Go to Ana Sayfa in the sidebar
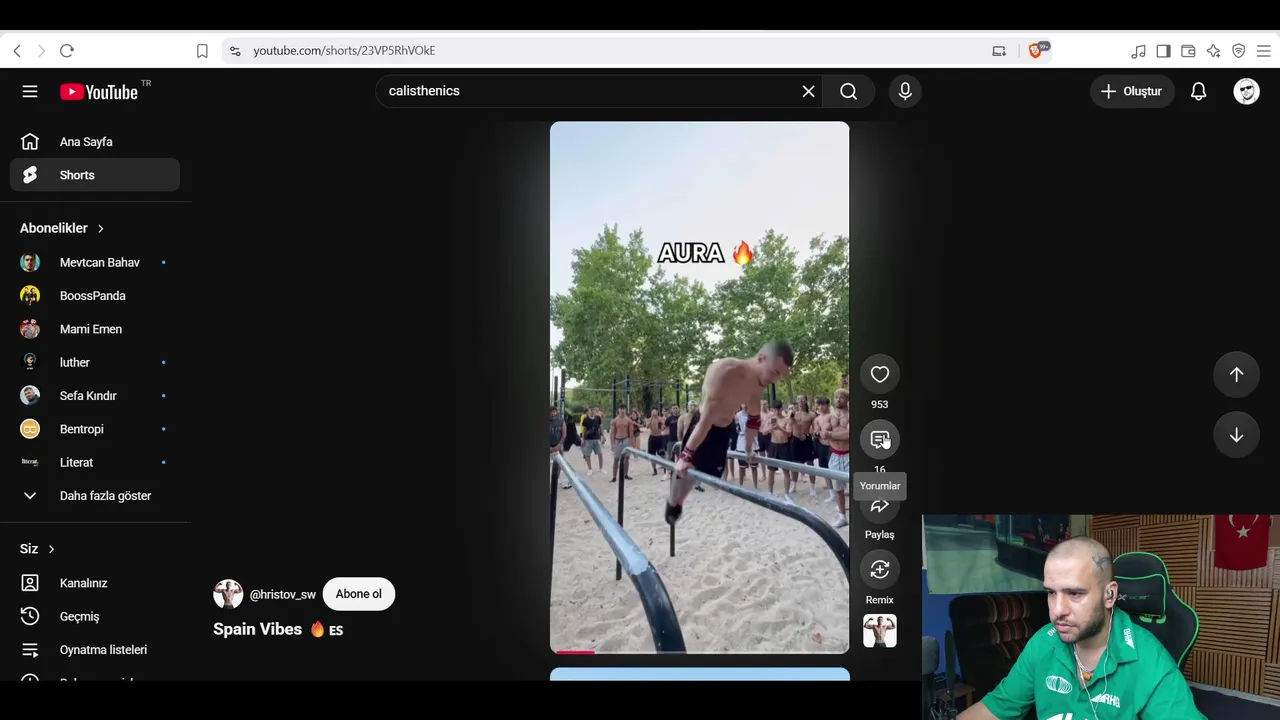 [x=95, y=142]
